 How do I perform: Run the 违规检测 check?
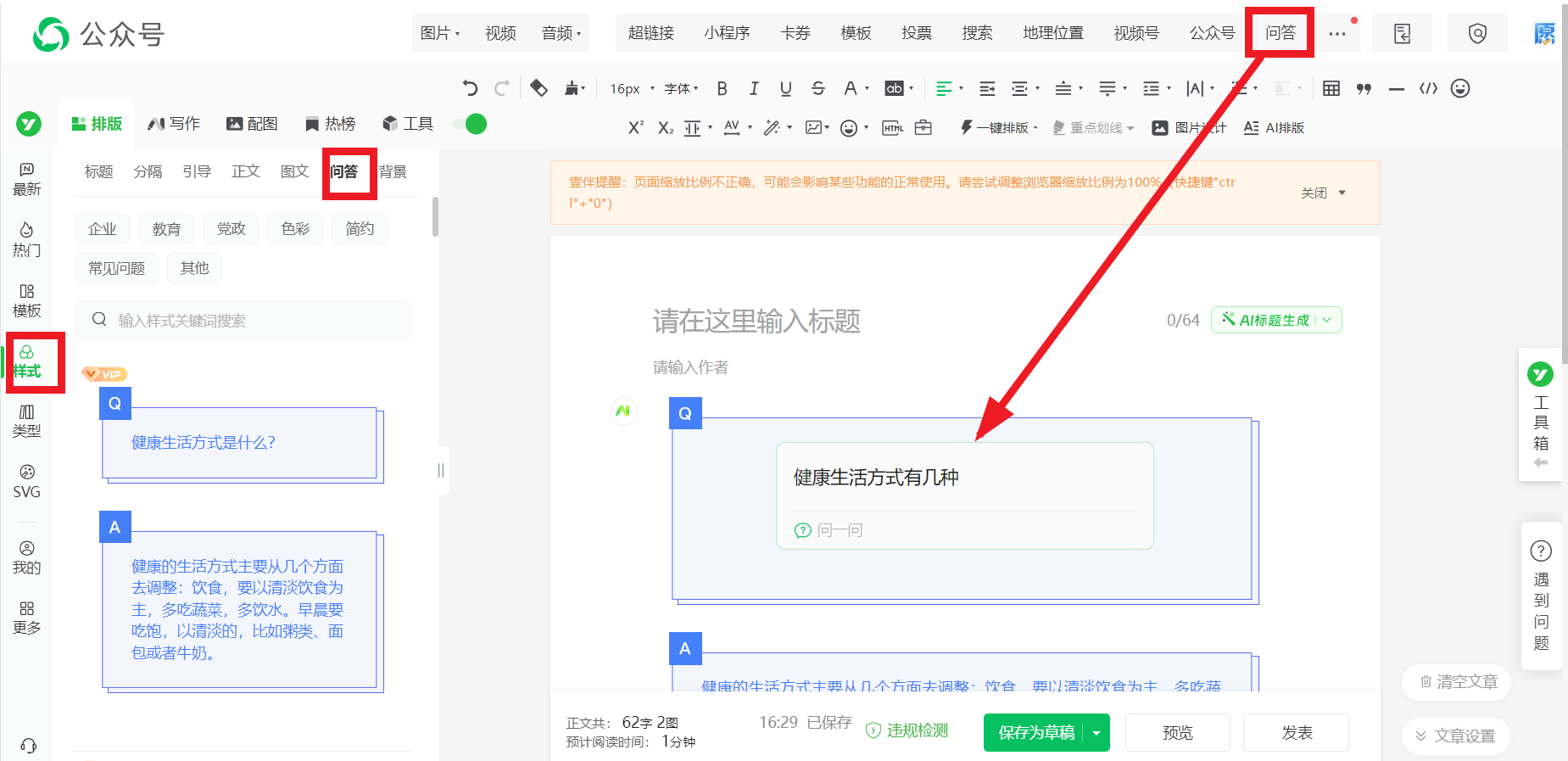[907, 730]
